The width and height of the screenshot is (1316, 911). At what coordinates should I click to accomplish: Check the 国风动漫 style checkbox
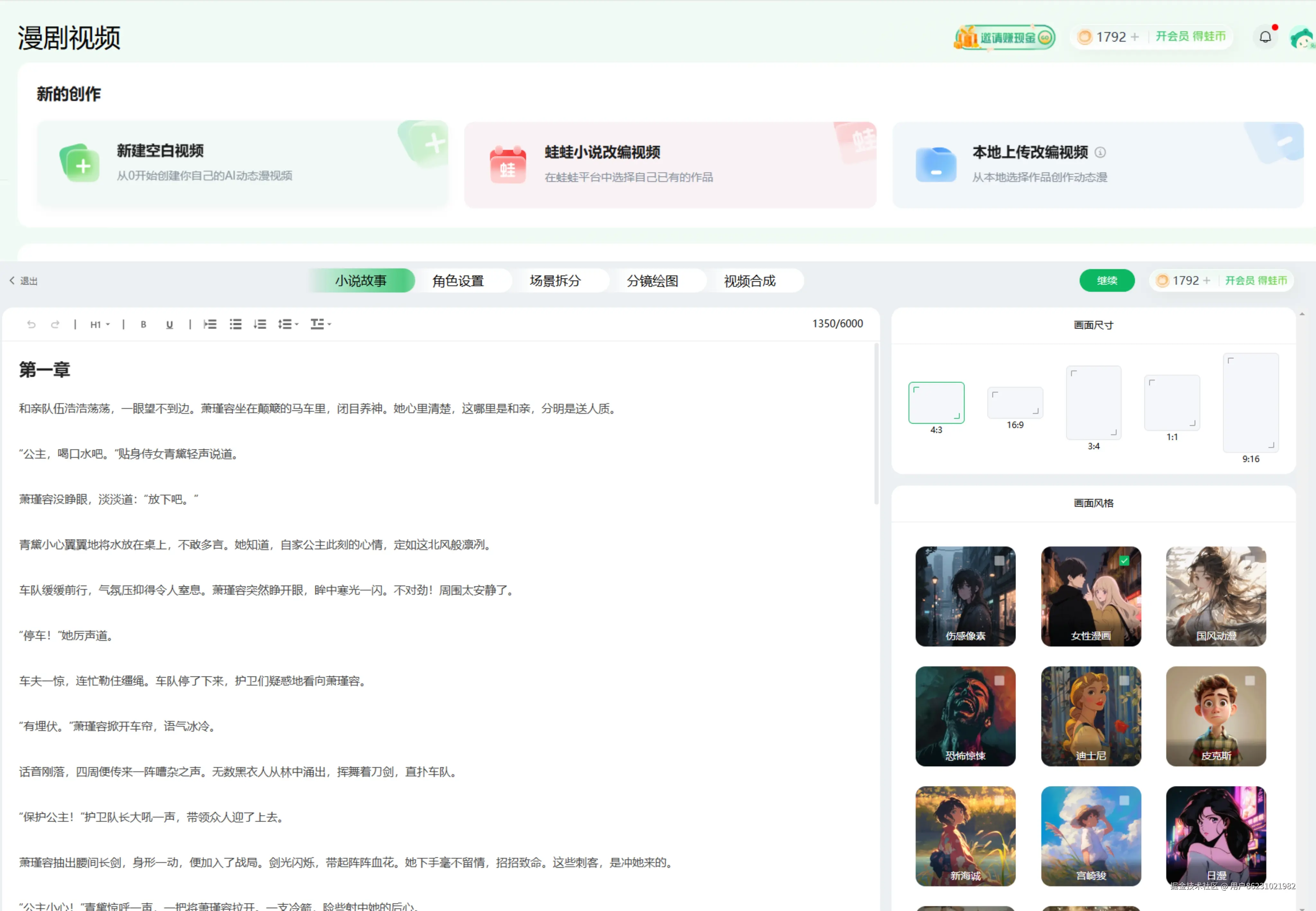pos(1250,561)
